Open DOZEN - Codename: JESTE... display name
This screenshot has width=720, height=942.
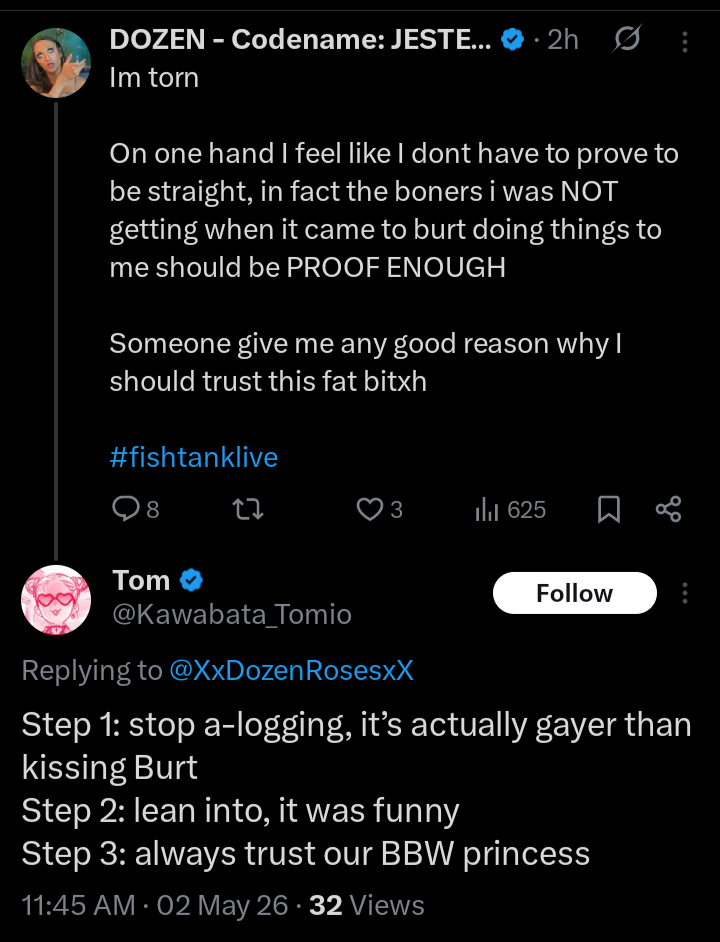(x=301, y=40)
